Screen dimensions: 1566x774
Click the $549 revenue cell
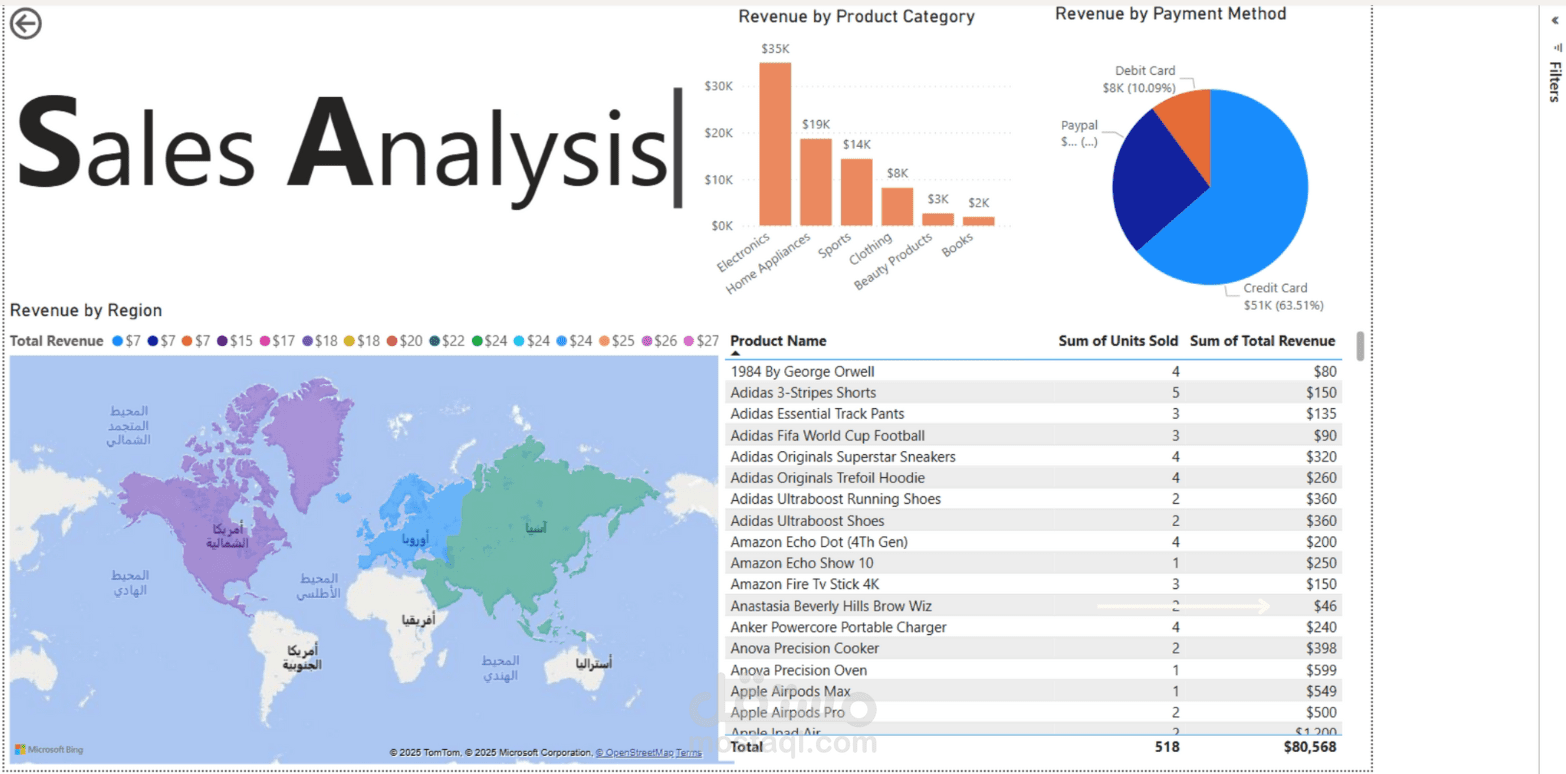(x=1321, y=691)
